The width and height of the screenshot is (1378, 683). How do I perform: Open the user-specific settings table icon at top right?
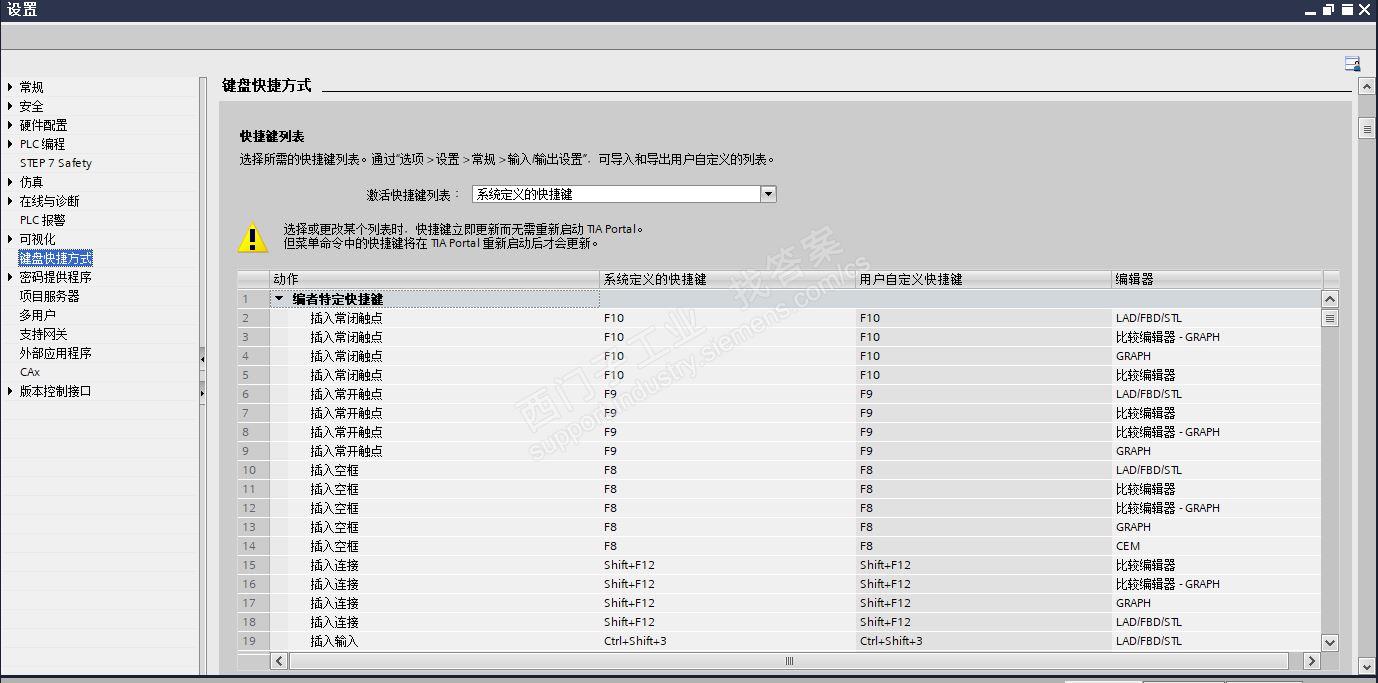click(1352, 64)
